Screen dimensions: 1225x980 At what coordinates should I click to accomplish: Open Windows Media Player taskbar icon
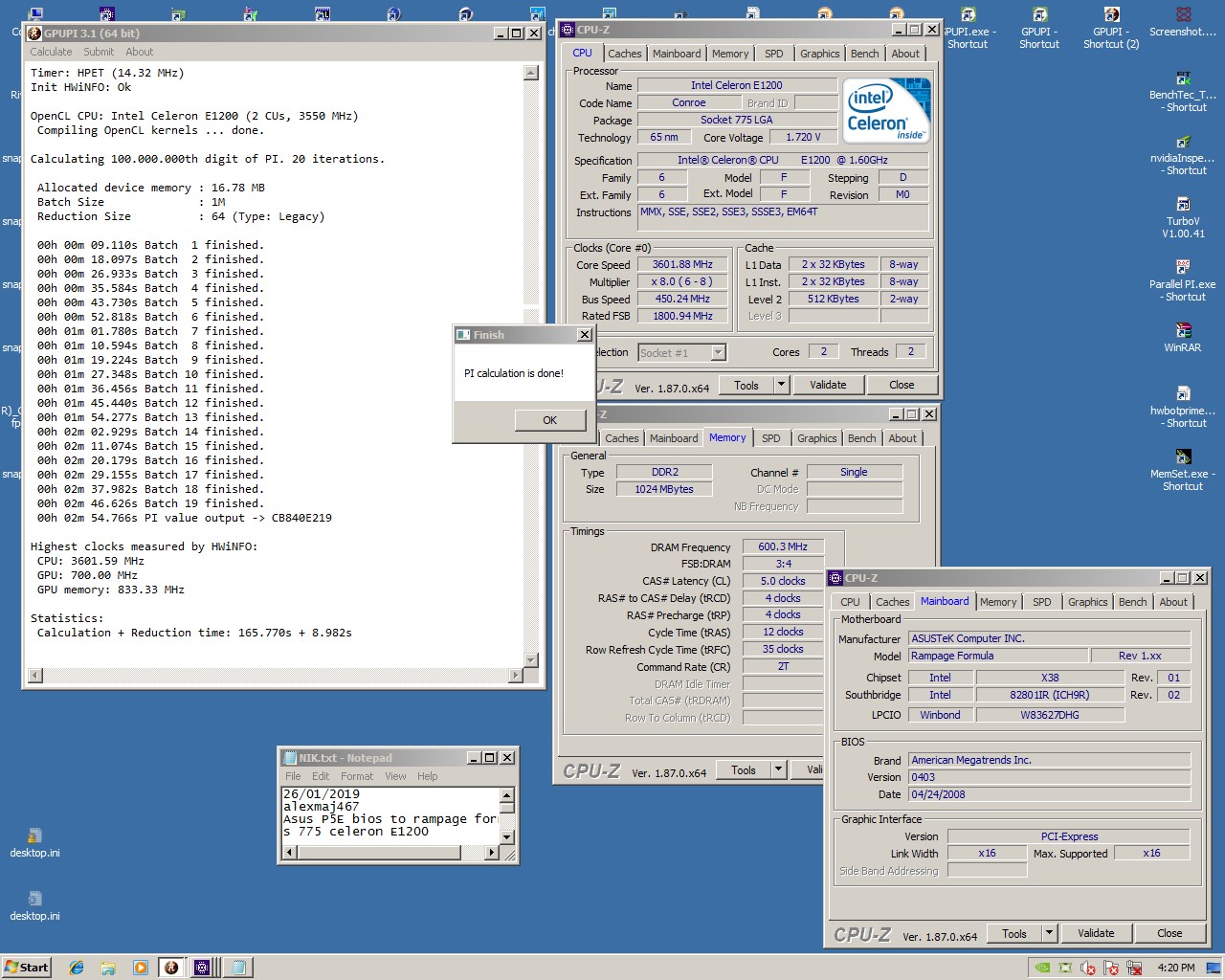coord(141,968)
